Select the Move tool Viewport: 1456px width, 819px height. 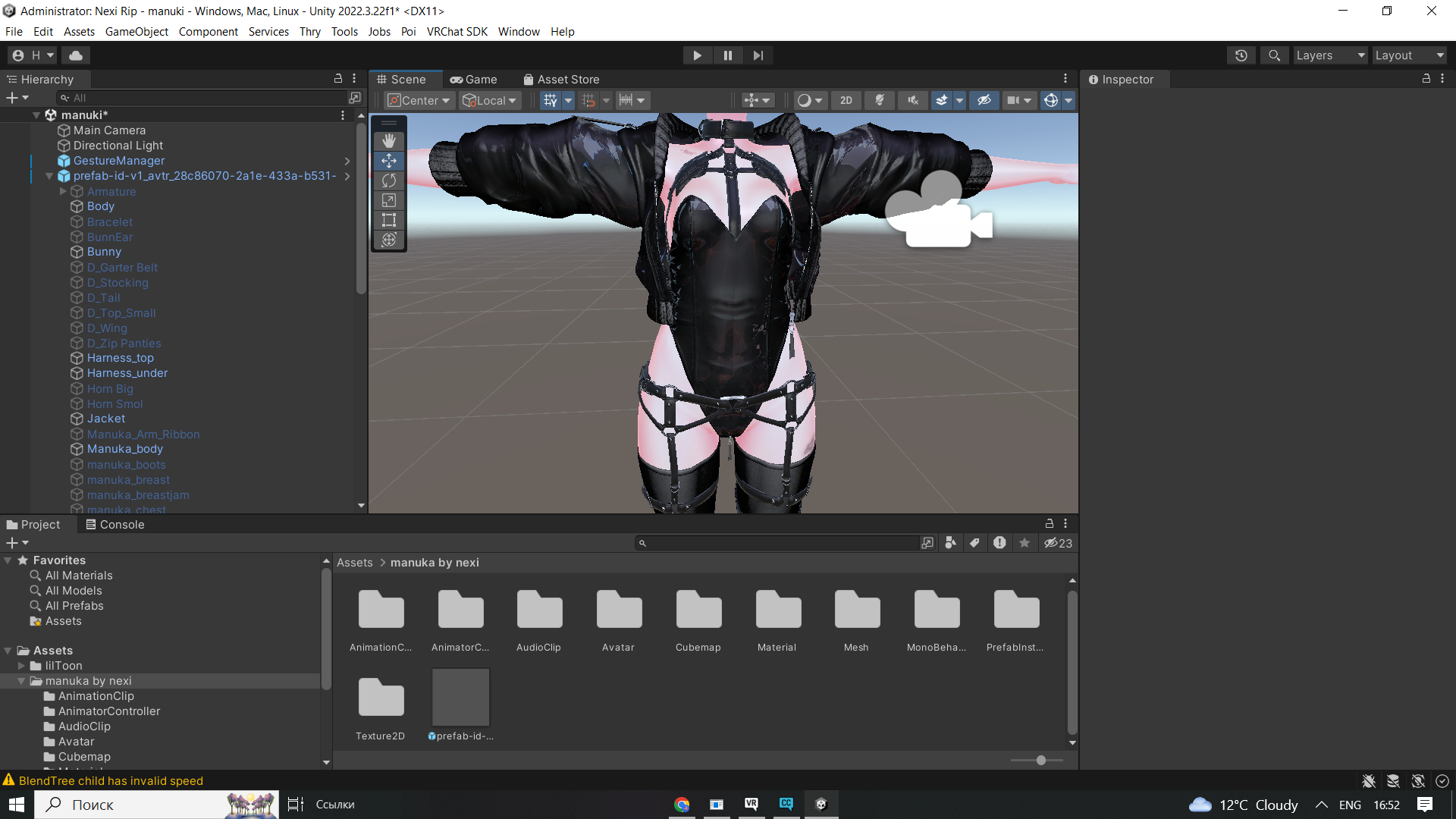pyautogui.click(x=389, y=161)
